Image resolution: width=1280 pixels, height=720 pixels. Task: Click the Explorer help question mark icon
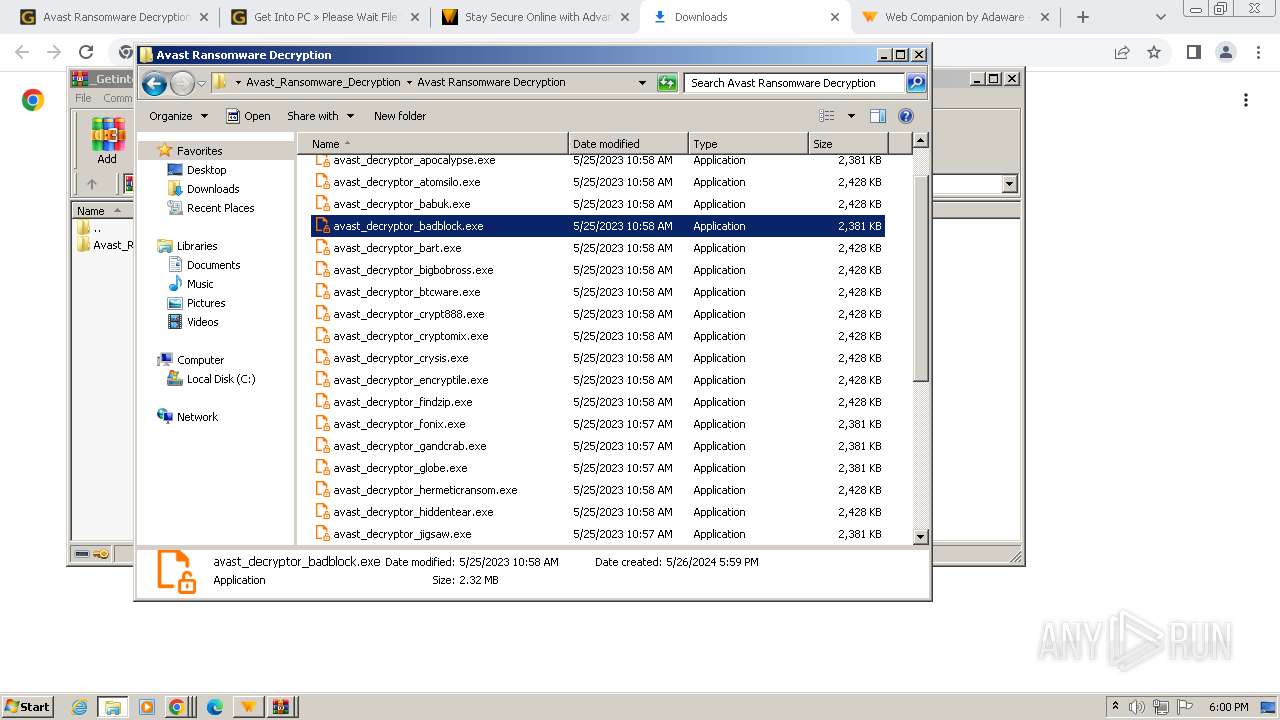click(x=906, y=116)
